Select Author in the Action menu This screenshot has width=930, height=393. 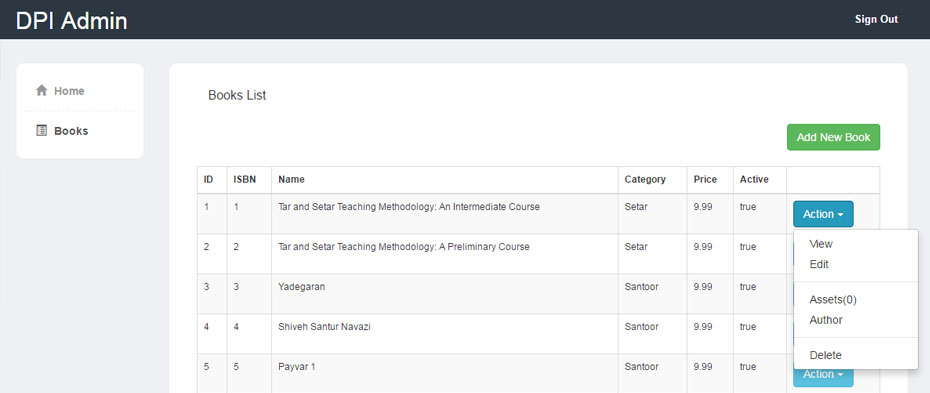[x=826, y=319]
